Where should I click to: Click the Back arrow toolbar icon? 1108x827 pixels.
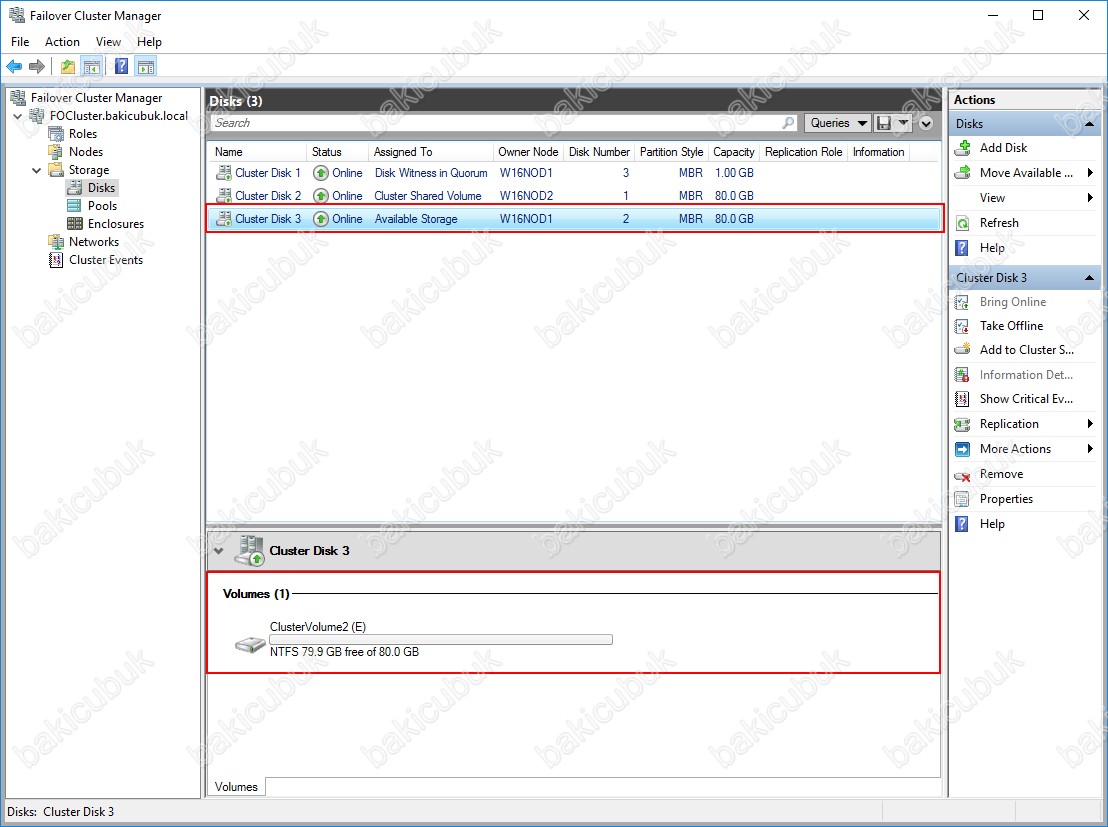click(14, 66)
